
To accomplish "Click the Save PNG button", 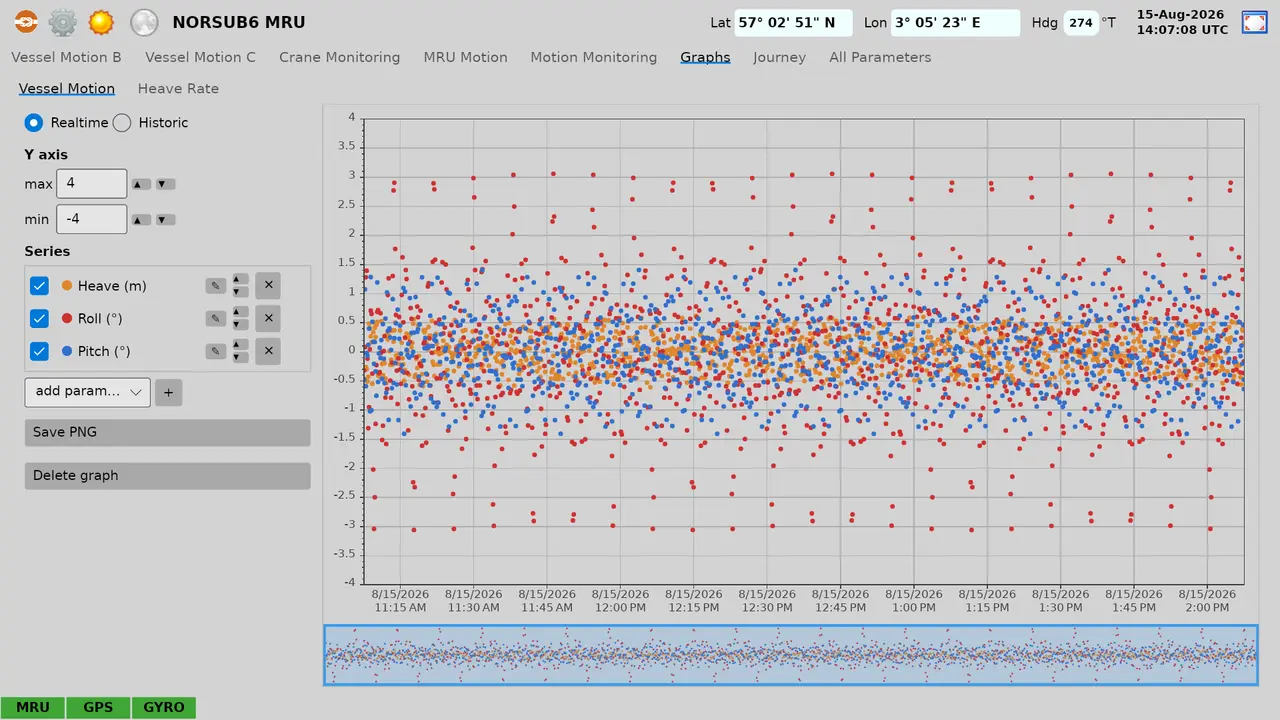I will point(168,433).
